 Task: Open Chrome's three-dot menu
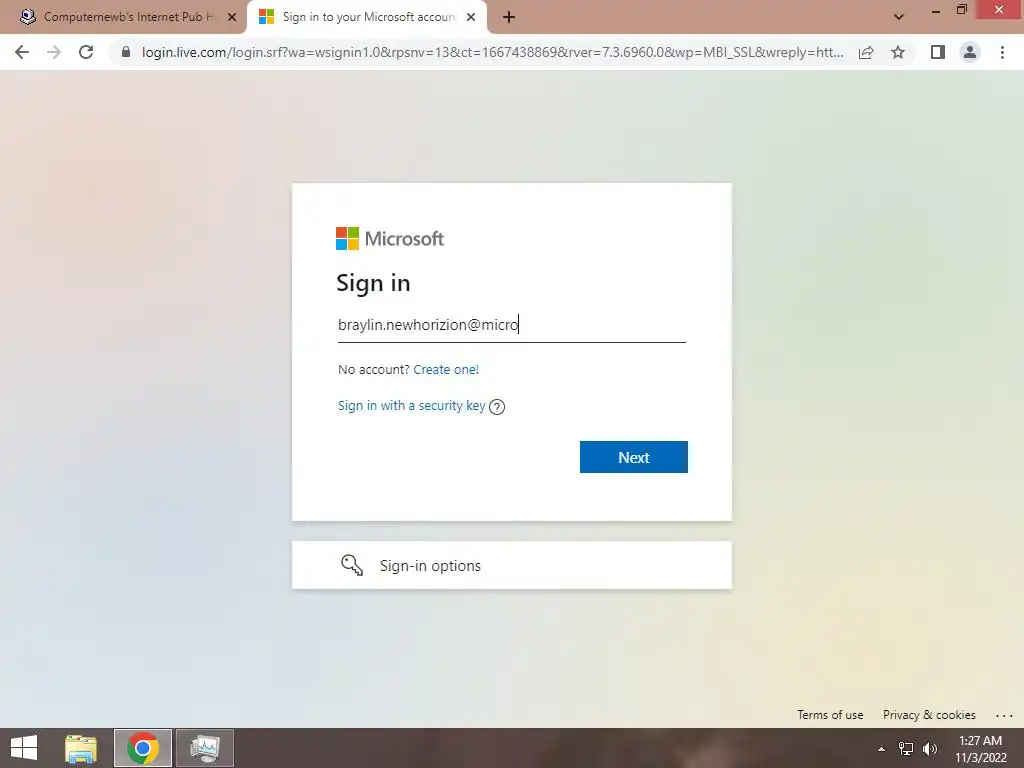click(x=1002, y=52)
